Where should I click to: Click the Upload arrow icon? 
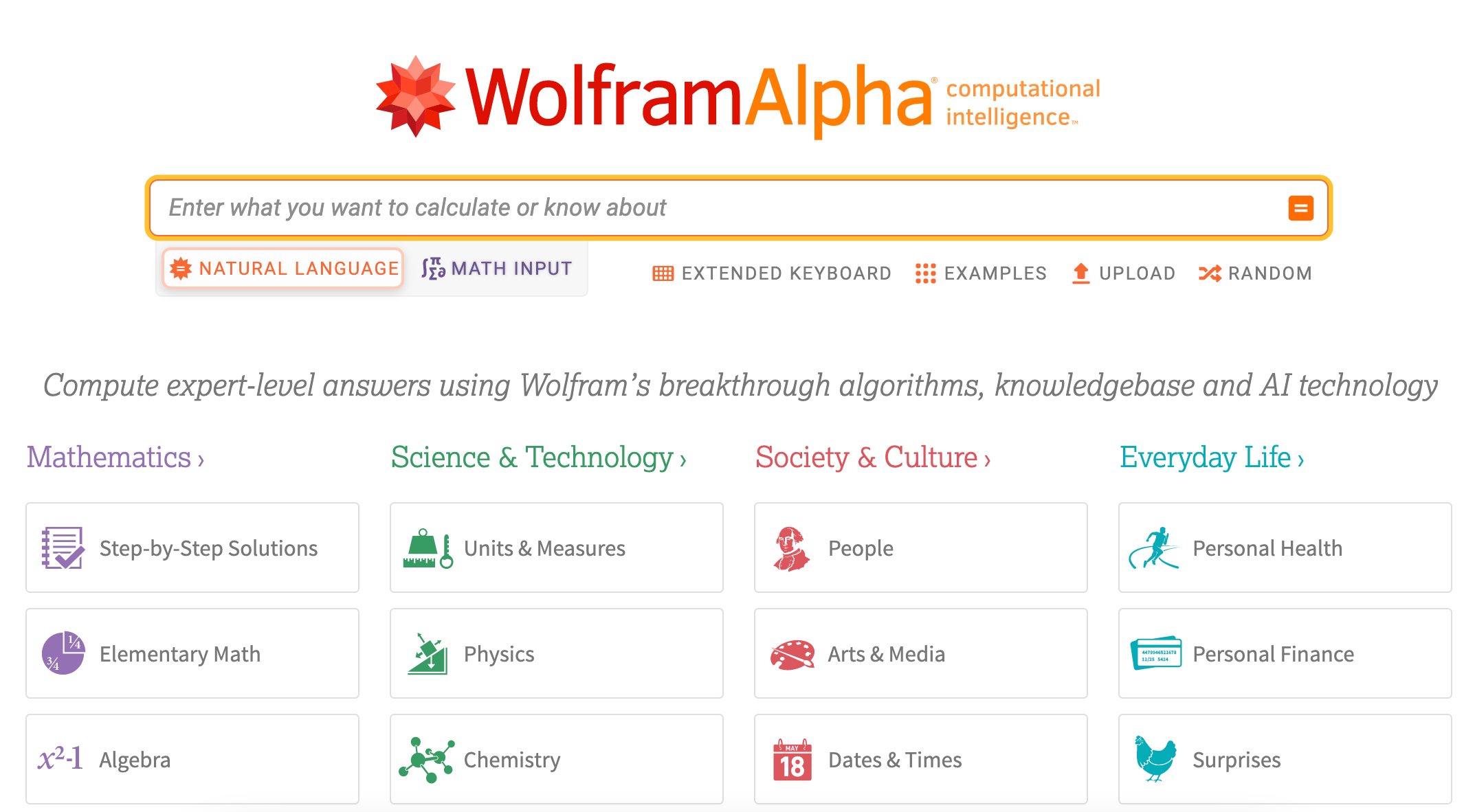1081,273
